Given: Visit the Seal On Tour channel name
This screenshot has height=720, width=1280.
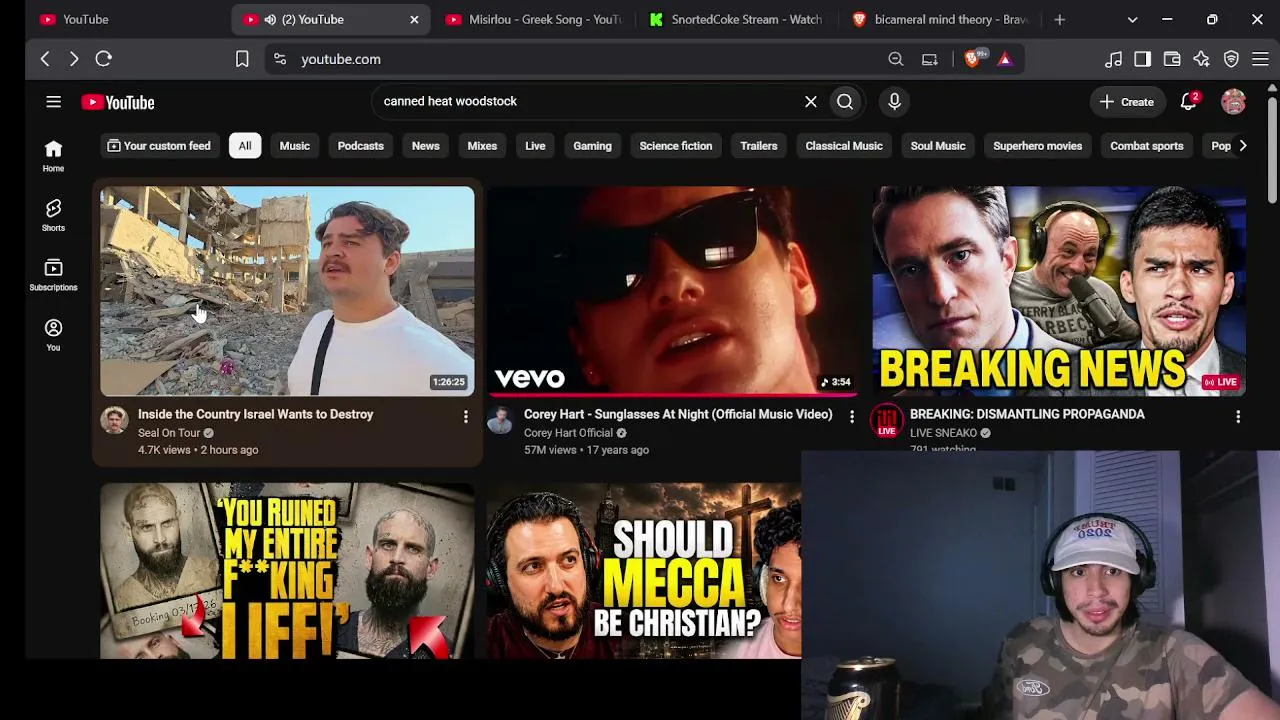Looking at the screenshot, I should 169,433.
